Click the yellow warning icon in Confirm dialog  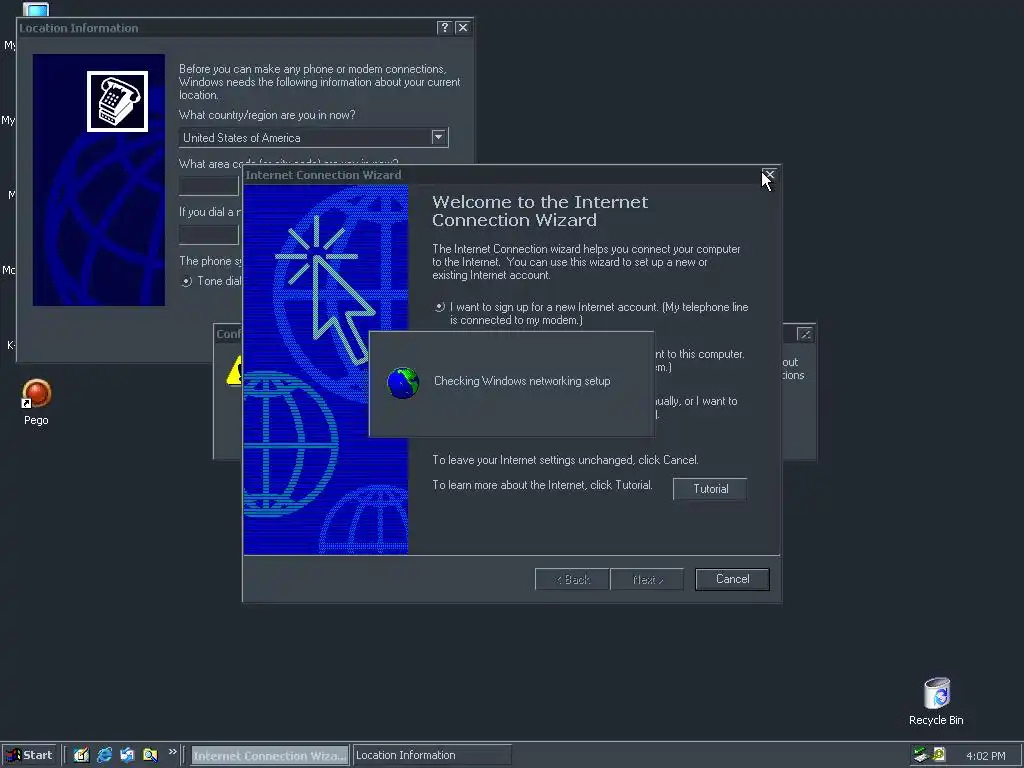234,371
